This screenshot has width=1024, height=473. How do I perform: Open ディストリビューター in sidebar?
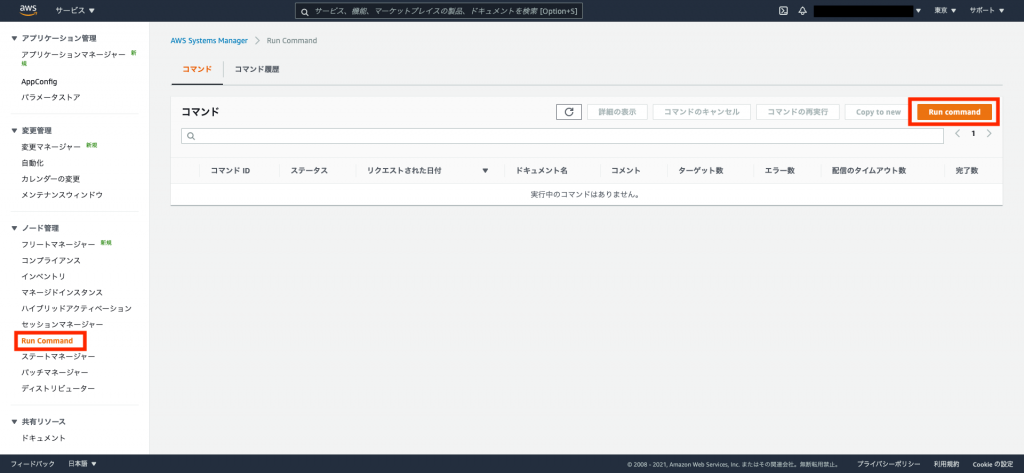click(58, 389)
